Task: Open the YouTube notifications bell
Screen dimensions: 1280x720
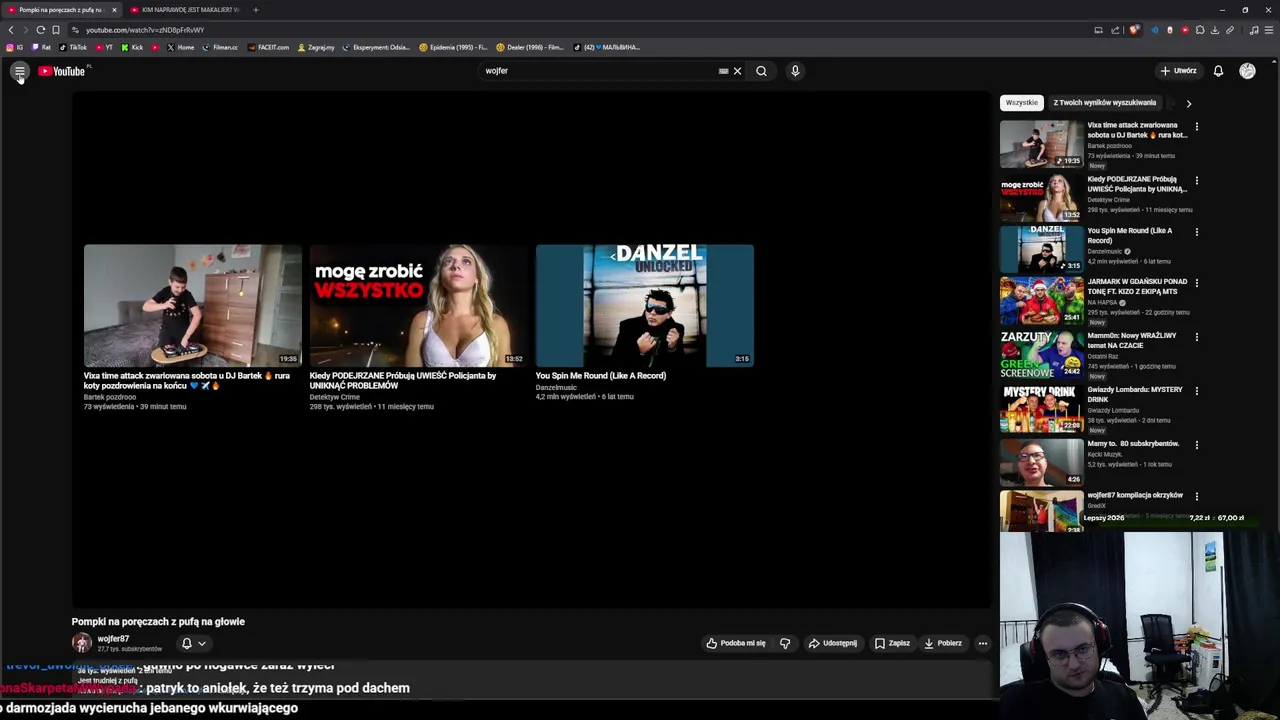Action: (1218, 71)
